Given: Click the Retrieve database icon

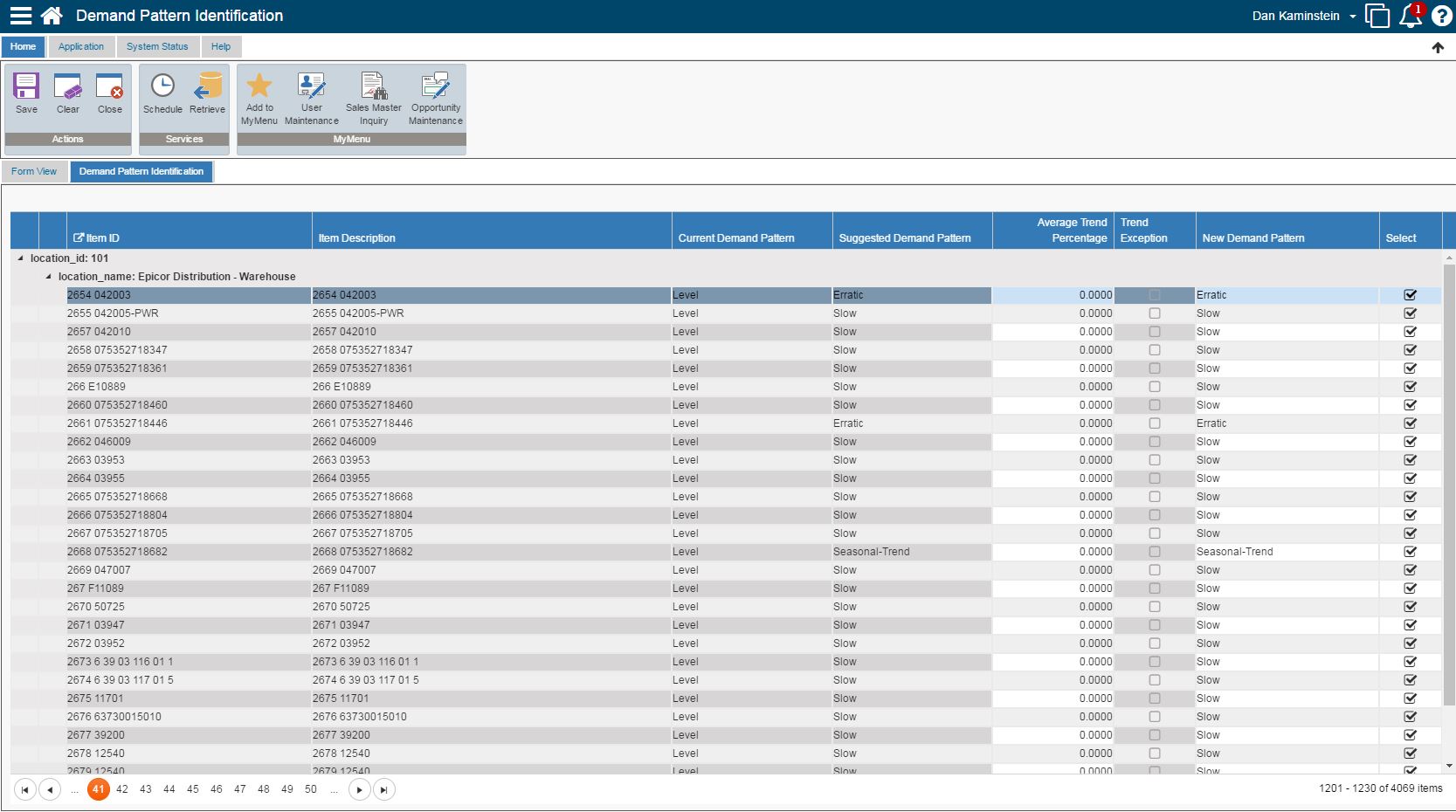Looking at the screenshot, I should [208, 87].
